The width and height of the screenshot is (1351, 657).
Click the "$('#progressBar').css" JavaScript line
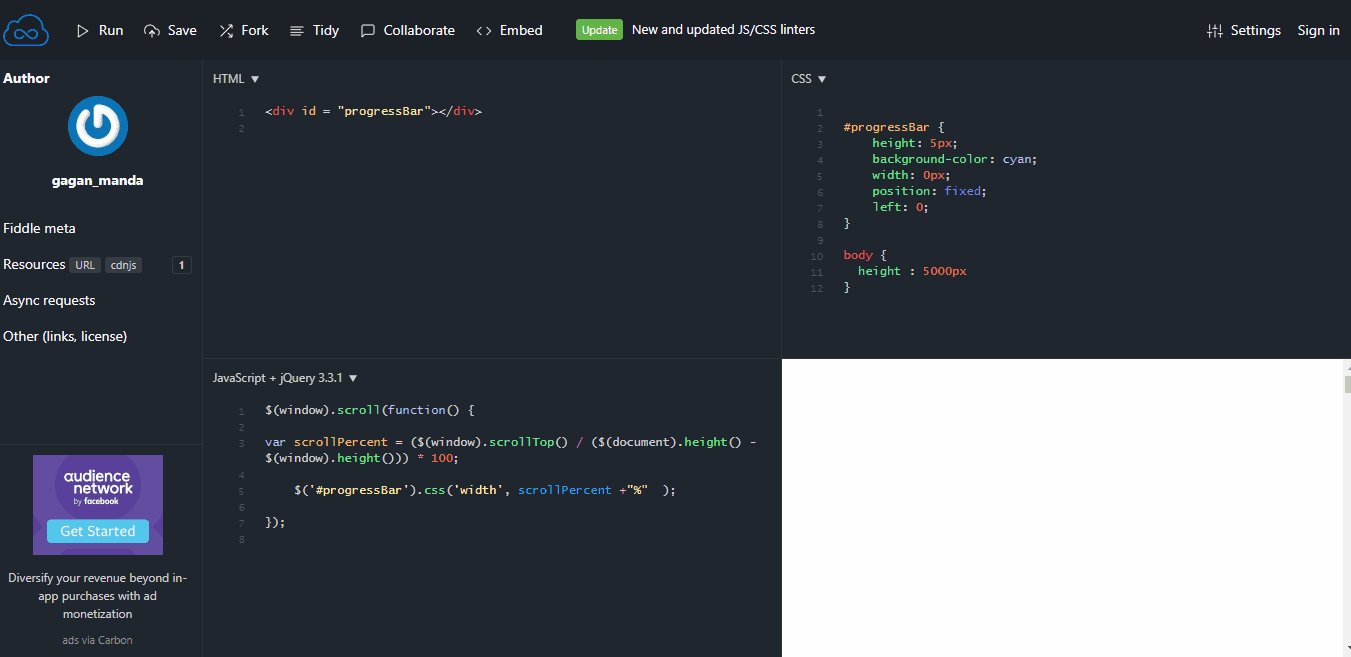485,490
